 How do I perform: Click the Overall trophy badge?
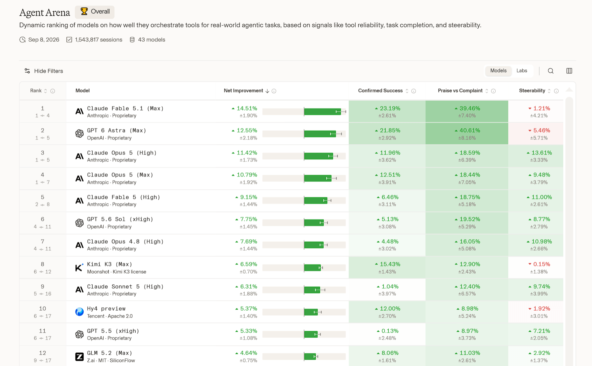pos(95,12)
